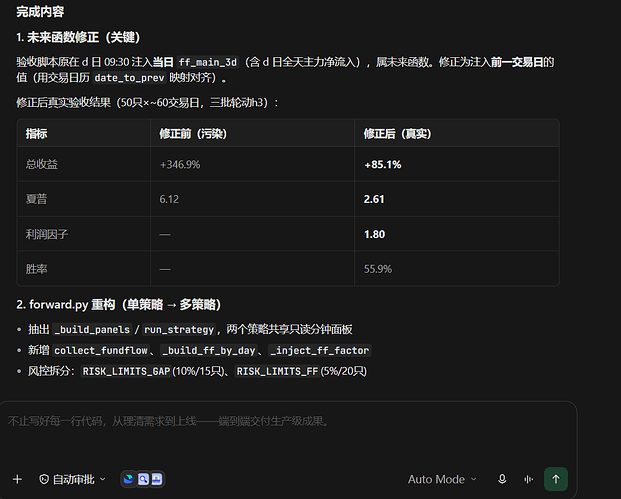Click the collect_fundflow code snippet

pos(101,350)
